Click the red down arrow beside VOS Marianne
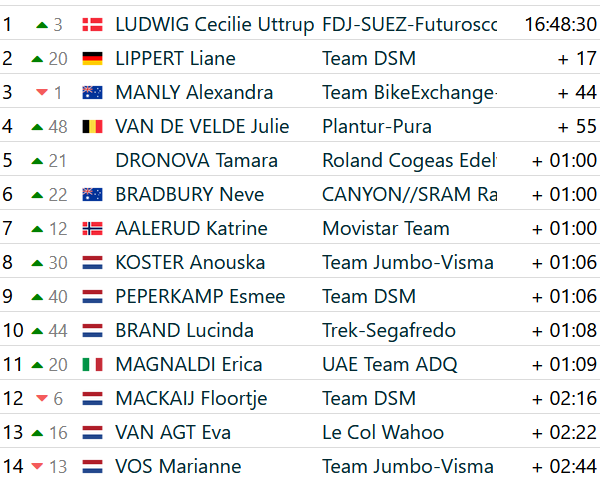Image resolution: width=600 pixels, height=479 pixels. pos(37,466)
